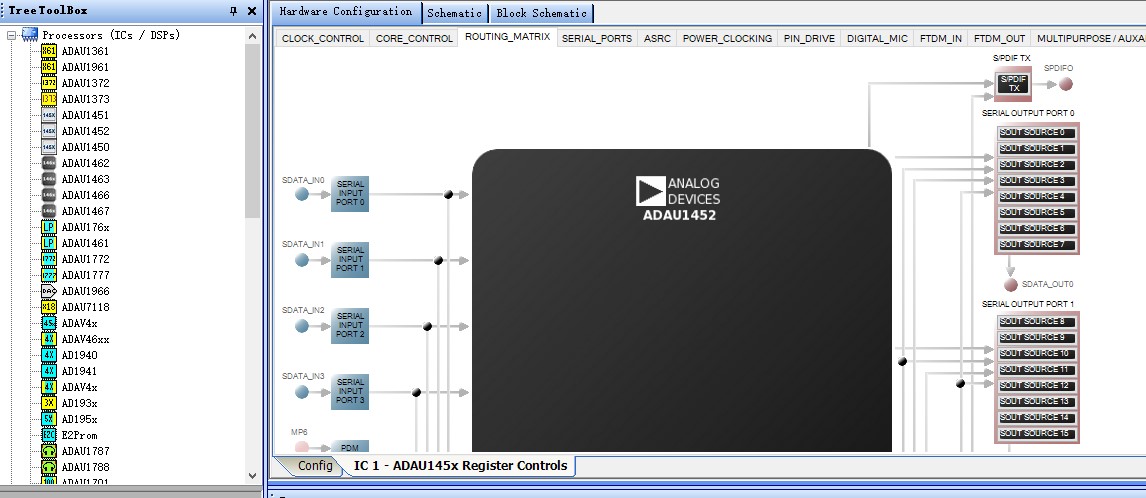Select the ADAV46xx chip icon
Screen dimensions: 1146x498
49,339
